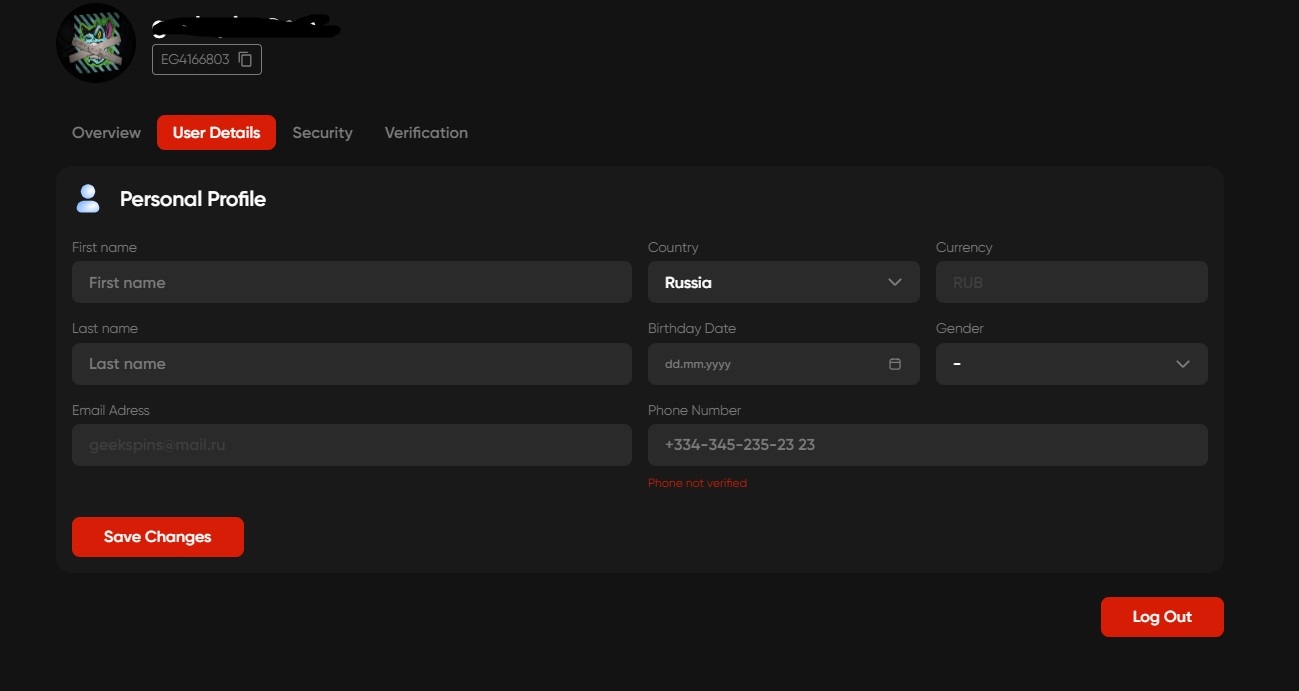Click into the Last name field

351,364
